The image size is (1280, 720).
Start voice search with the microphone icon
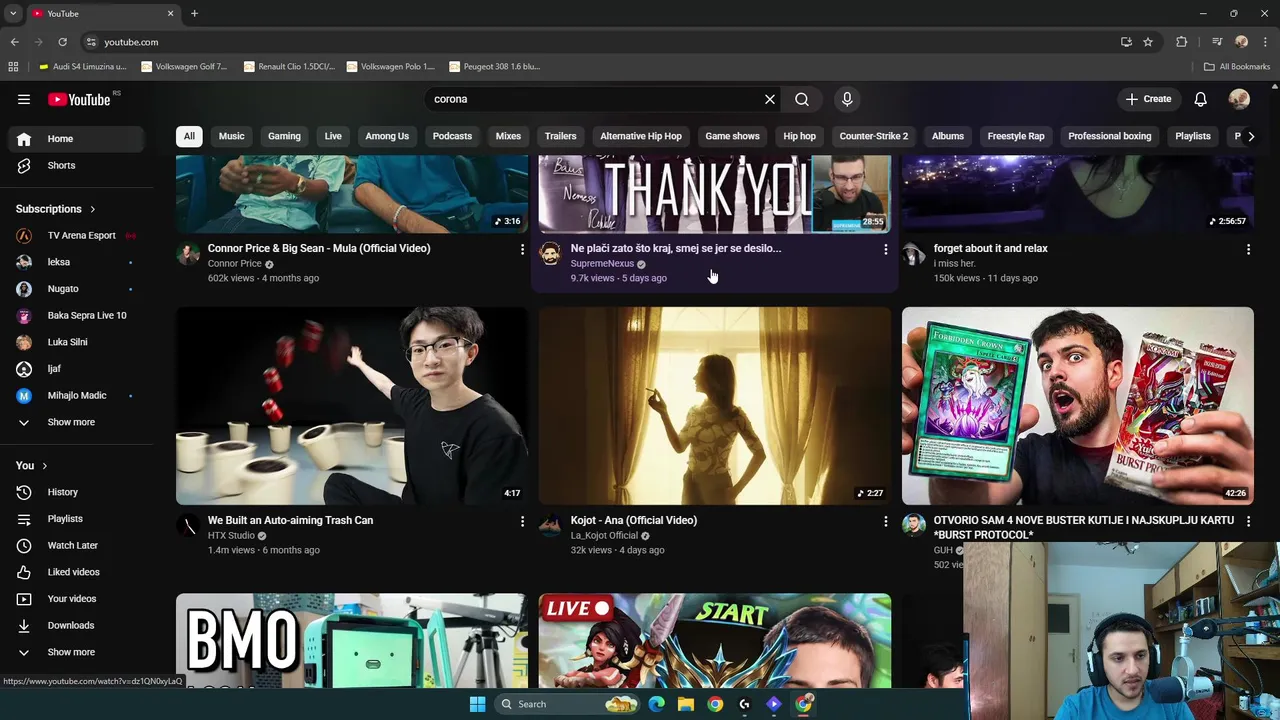point(847,99)
